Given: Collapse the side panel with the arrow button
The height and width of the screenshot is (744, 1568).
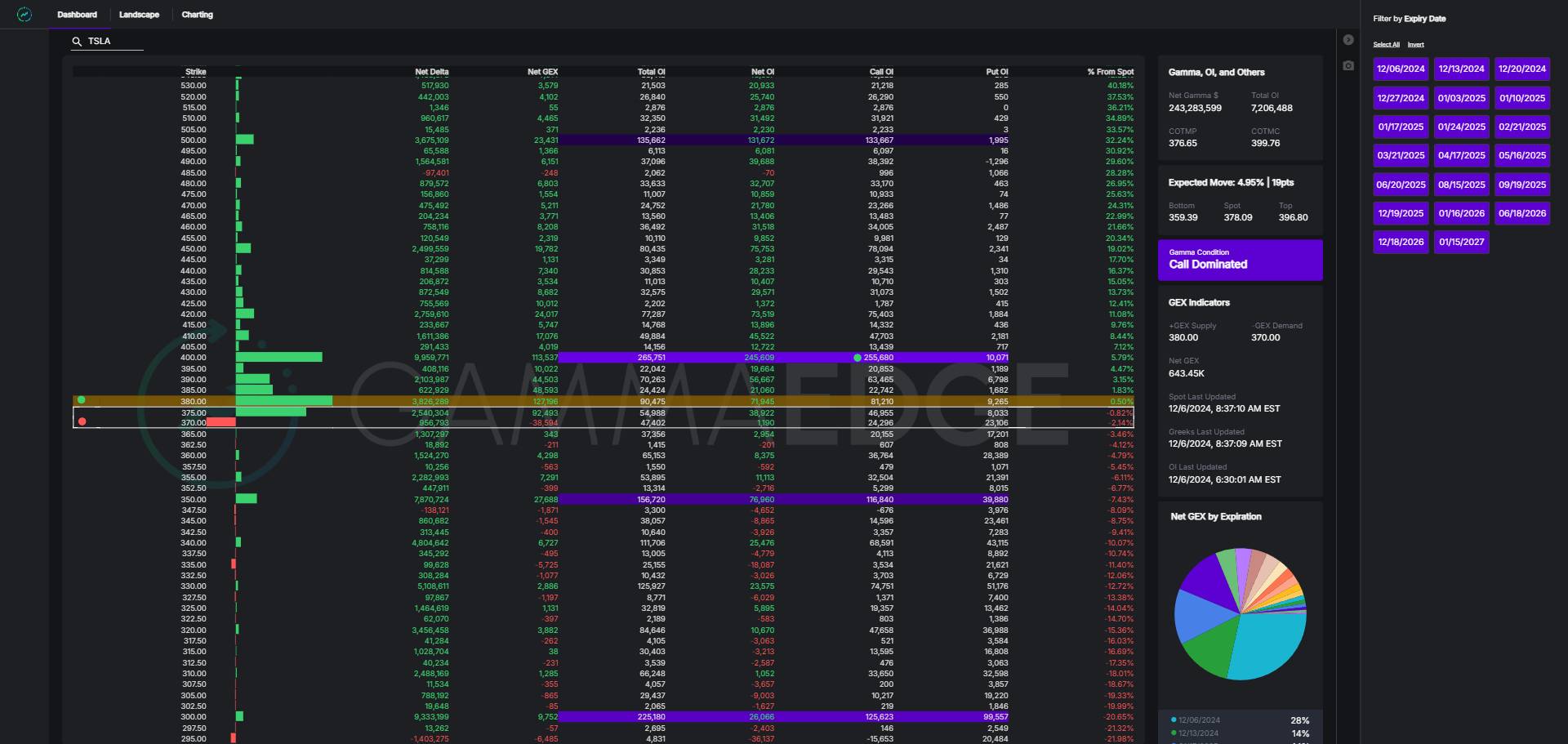Looking at the screenshot, I should [1348, 40].
